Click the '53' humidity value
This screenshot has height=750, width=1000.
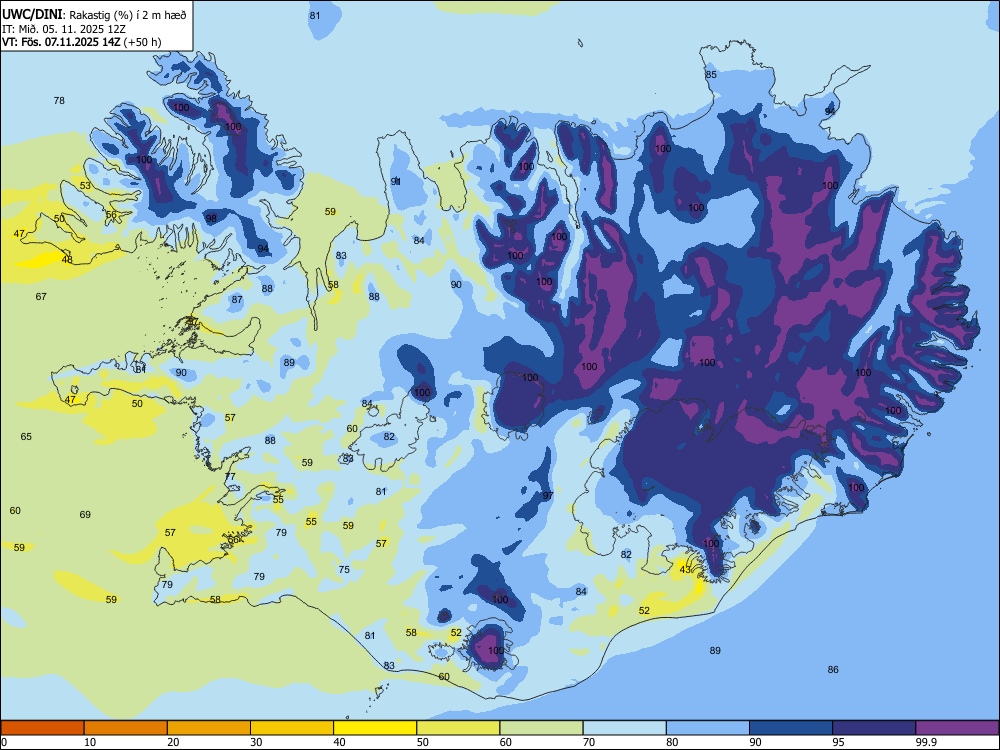click(x=85, y=186)
